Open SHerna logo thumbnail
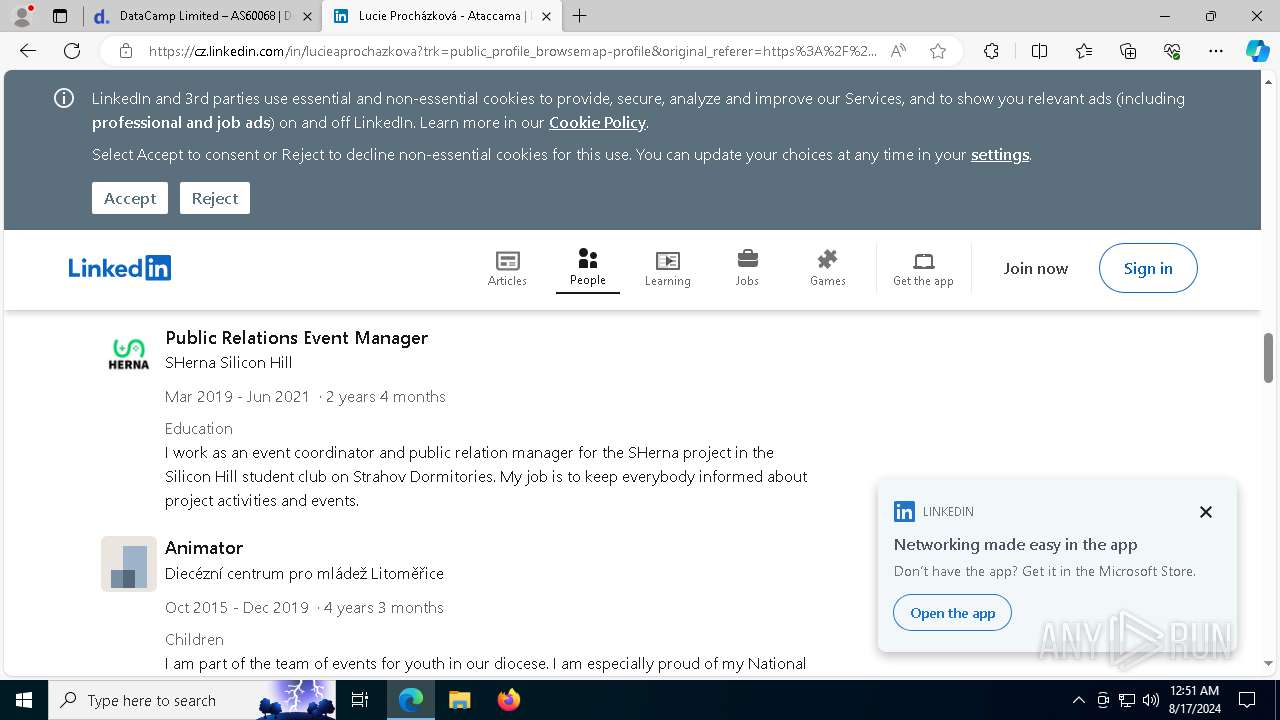 click(x=129, y=354)
